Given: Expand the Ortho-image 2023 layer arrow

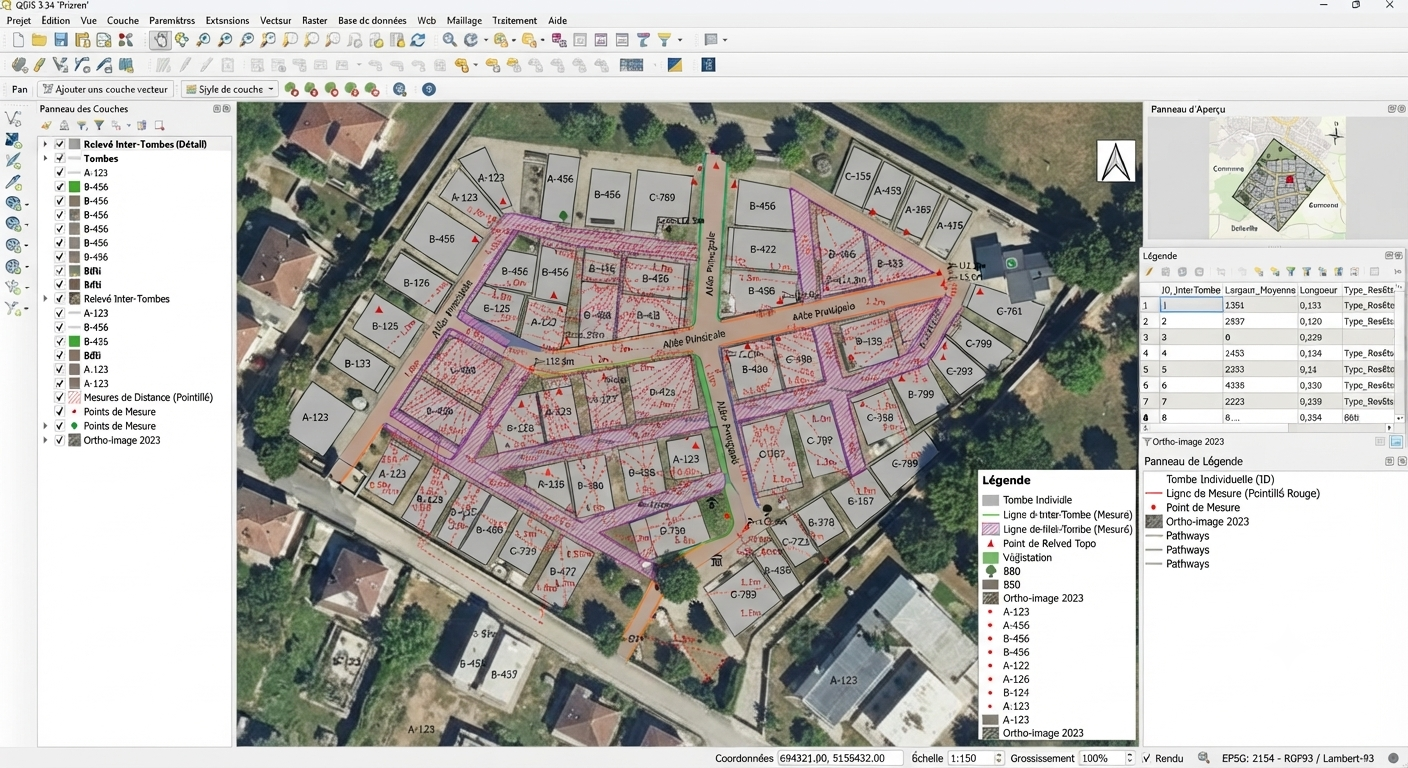Looking at the screenshot, I should click(x=45, y=440).
